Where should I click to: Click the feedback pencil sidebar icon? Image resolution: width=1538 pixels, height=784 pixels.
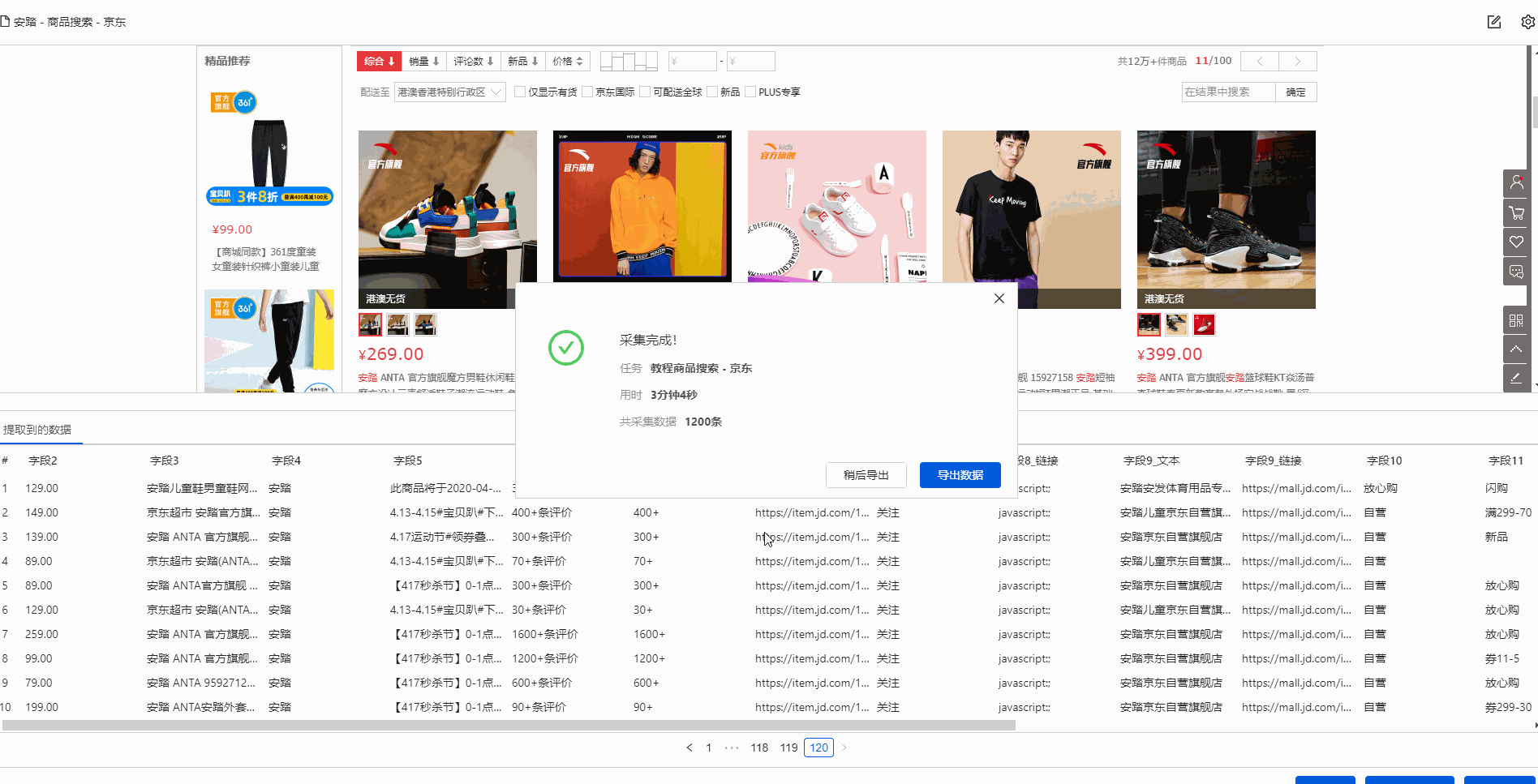[1516, 379]
